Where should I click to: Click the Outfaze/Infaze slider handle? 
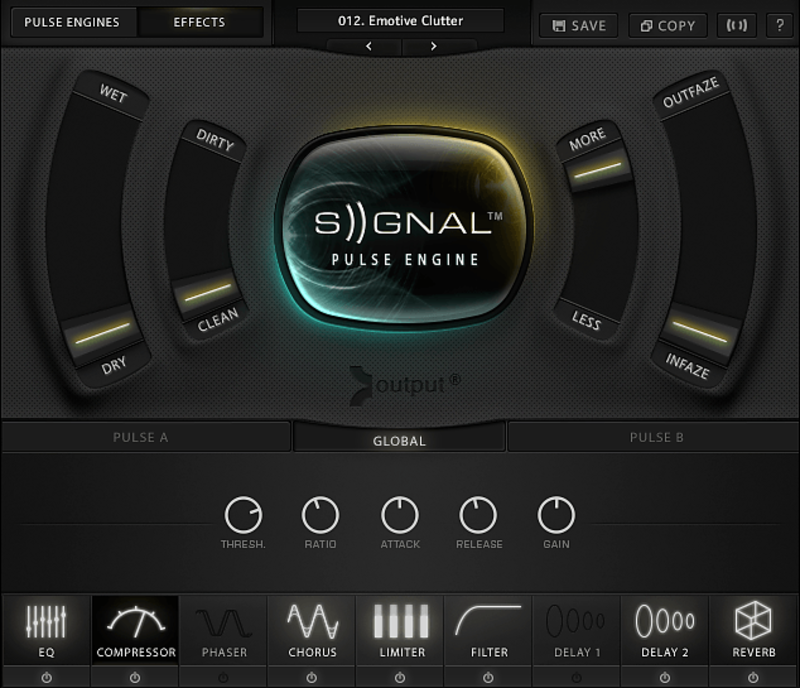coord(699,331)
